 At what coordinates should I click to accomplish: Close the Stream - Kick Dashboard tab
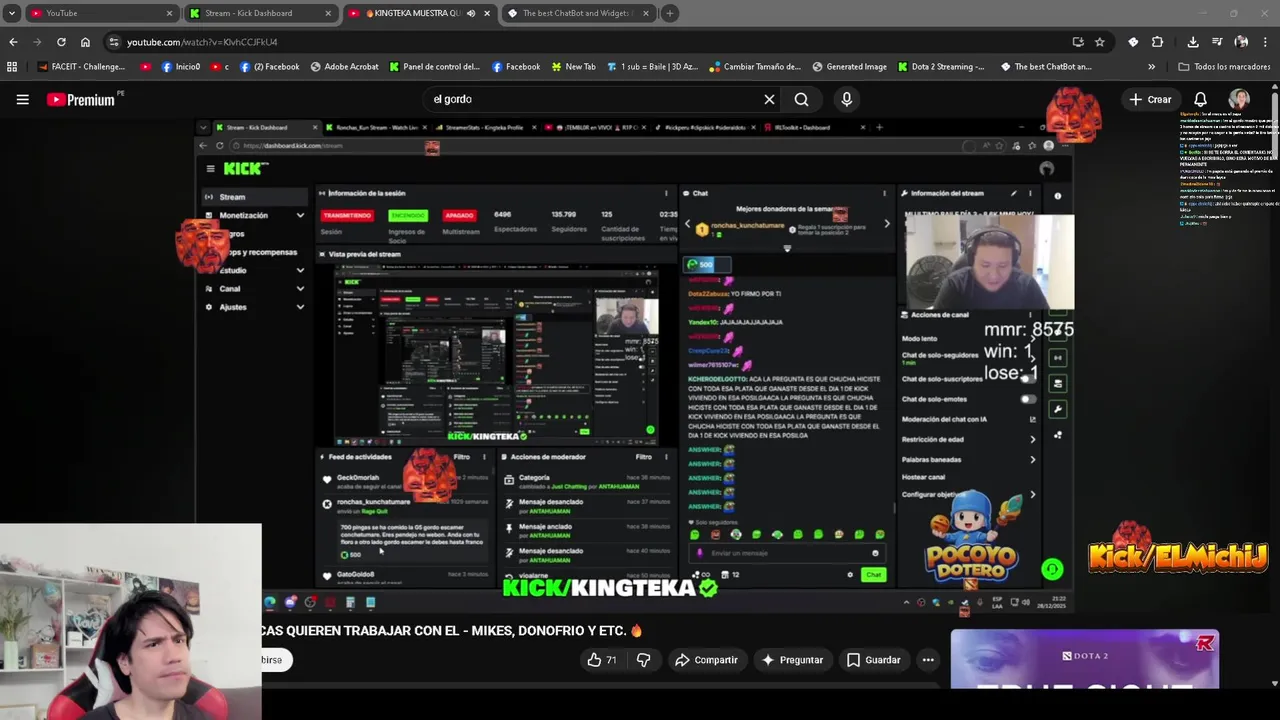click(328, 13)
